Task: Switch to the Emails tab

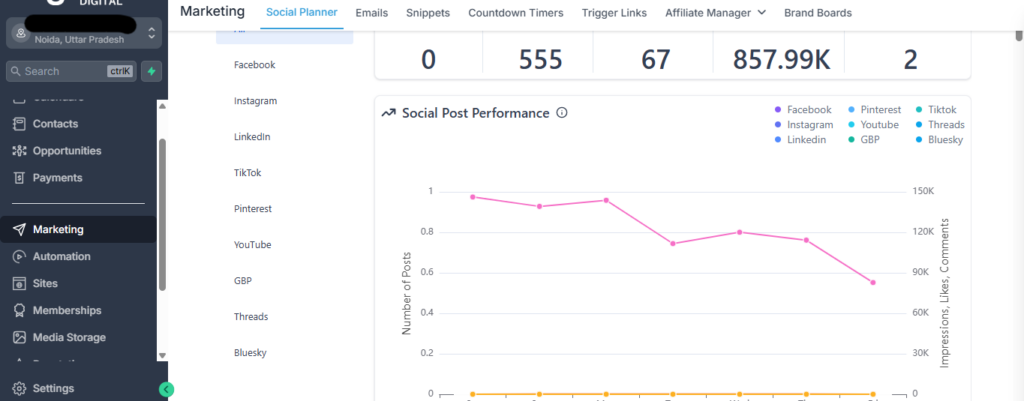Action: (x=372, y=13)
